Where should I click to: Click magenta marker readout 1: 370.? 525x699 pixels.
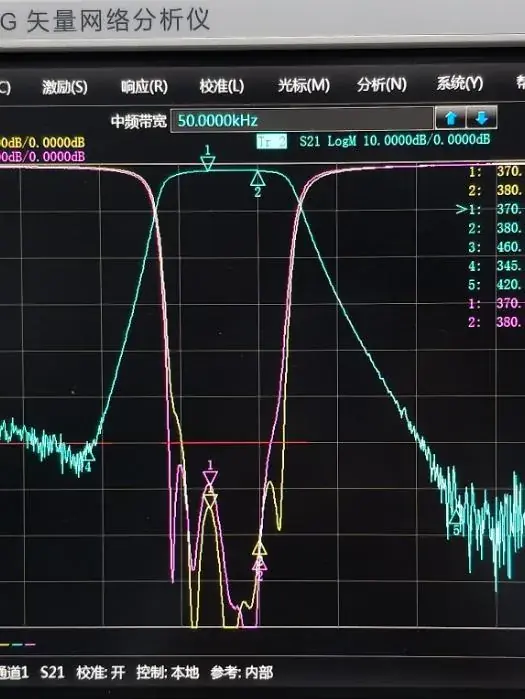coord(496,303)
